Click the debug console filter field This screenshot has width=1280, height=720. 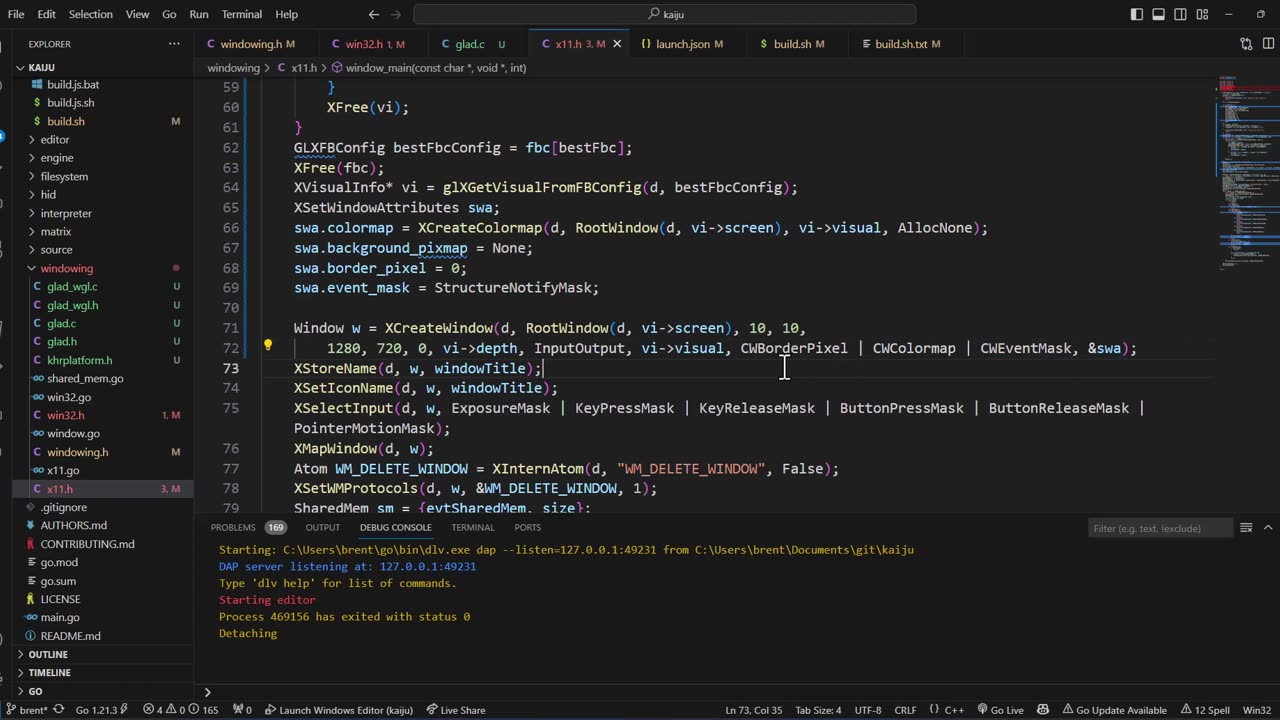[x=1158, y=528]
